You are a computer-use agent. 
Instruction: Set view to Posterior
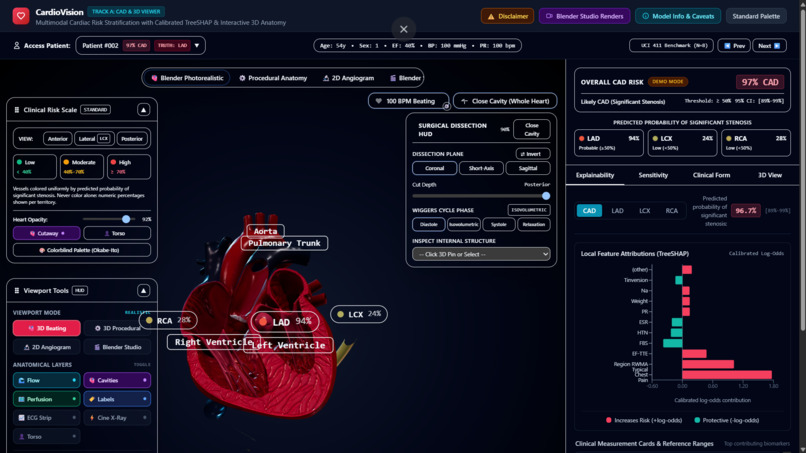[132, 139]
